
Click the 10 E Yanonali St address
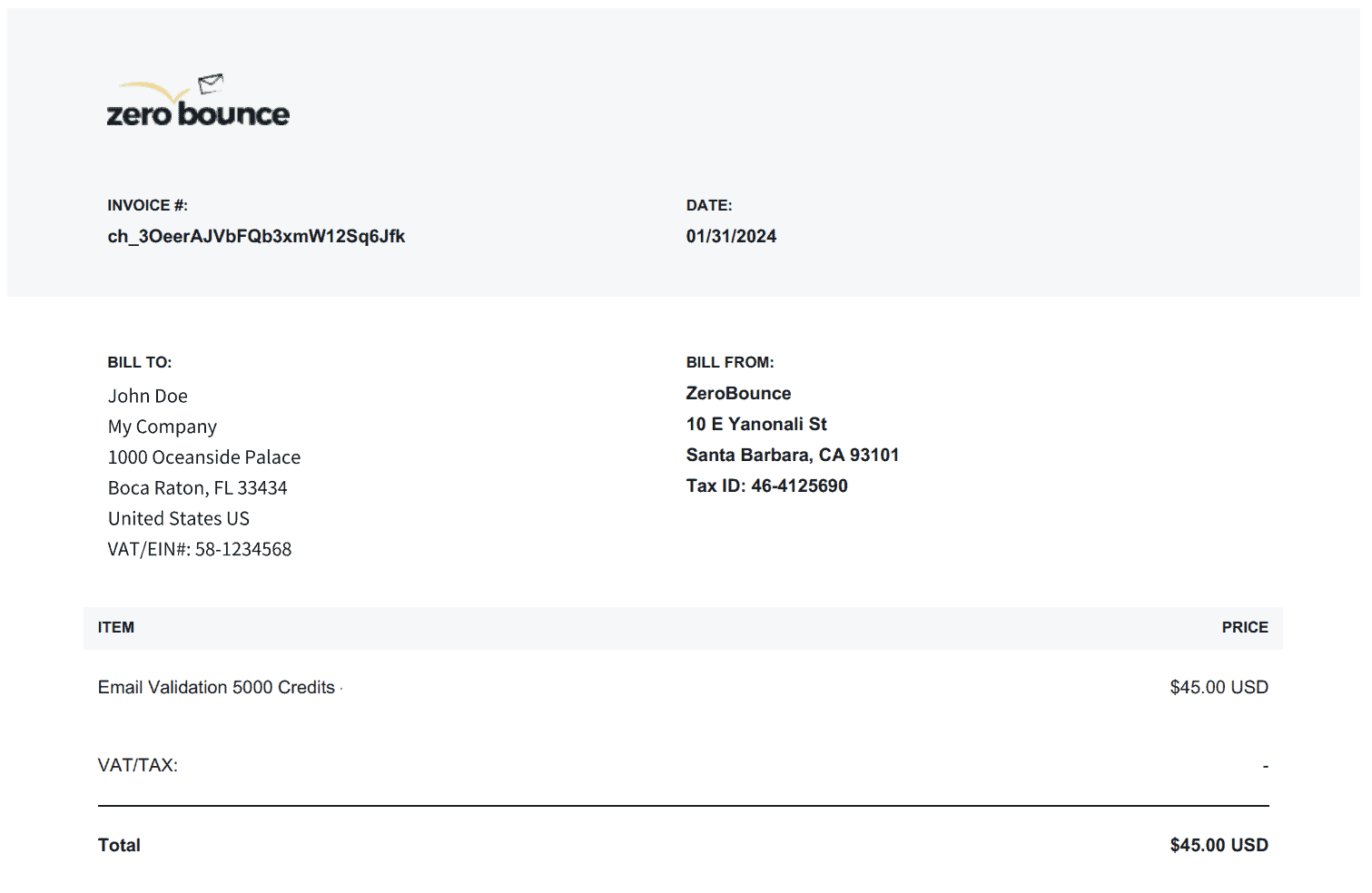tap(756, 424)
